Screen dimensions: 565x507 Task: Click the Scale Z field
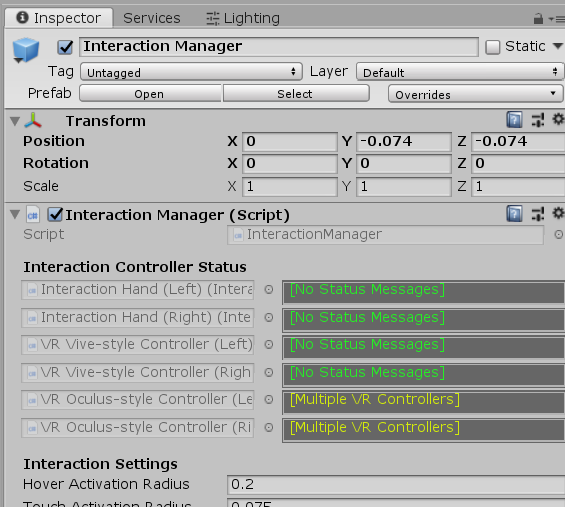pyautogui.click(x=518, y=187)
